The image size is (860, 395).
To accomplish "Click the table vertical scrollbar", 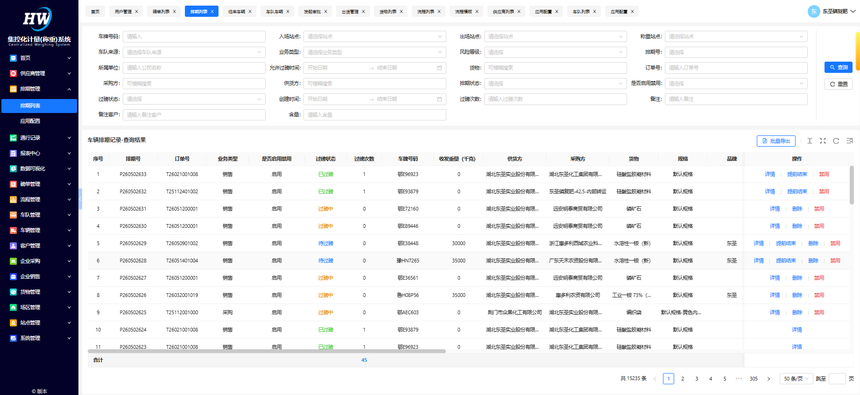I will [851, 185].
